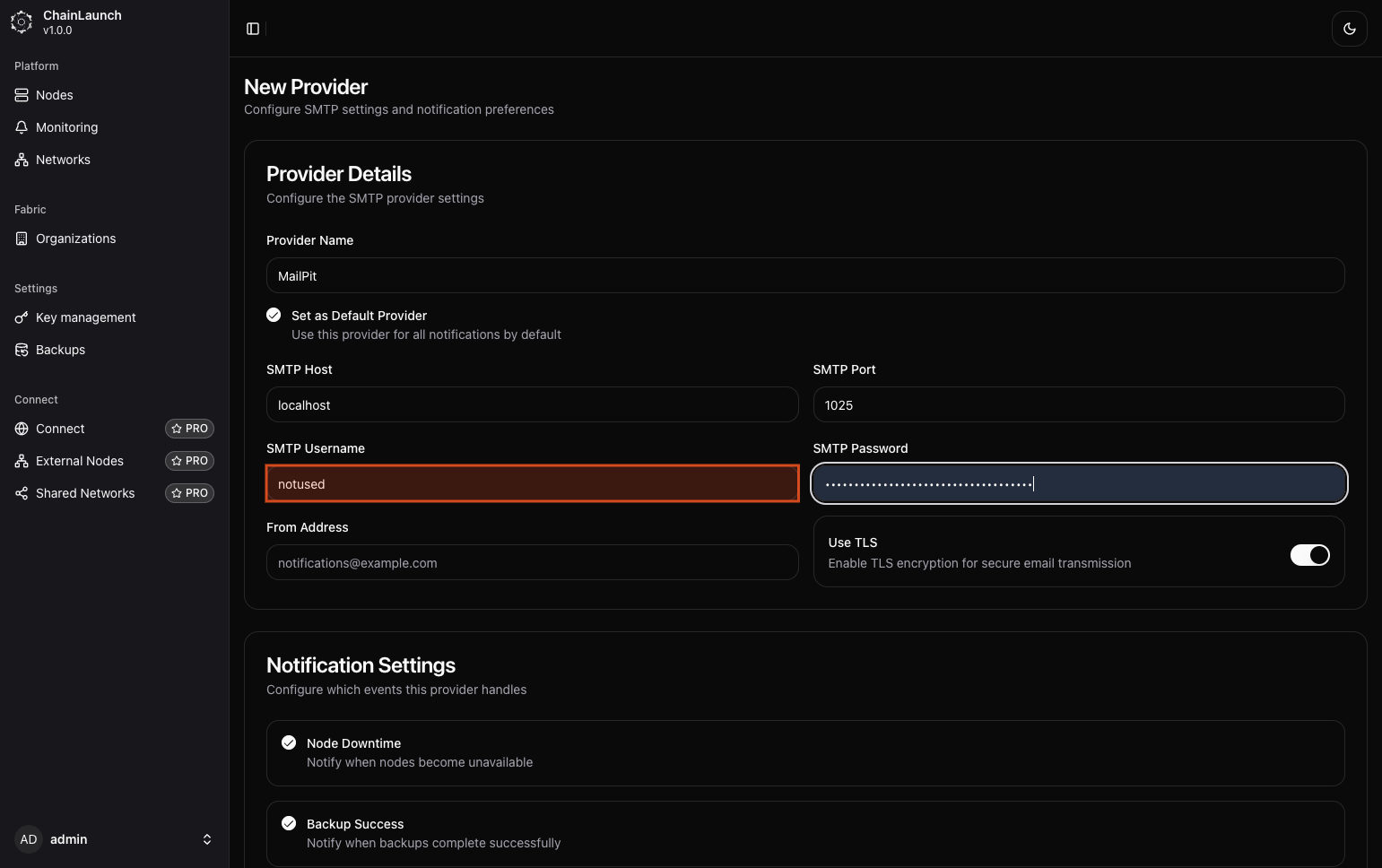The width and height of the screenshot is (1382, 868).
Task: Focus the From Address field
Action: point(532,563)
